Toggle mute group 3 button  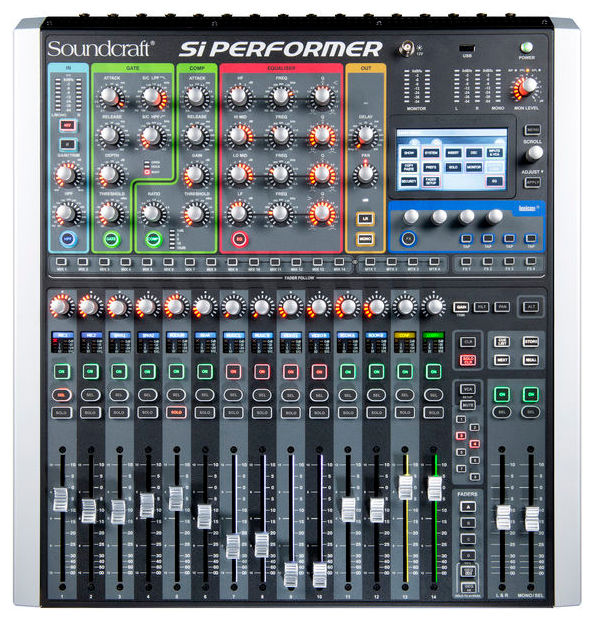[461, 436]
